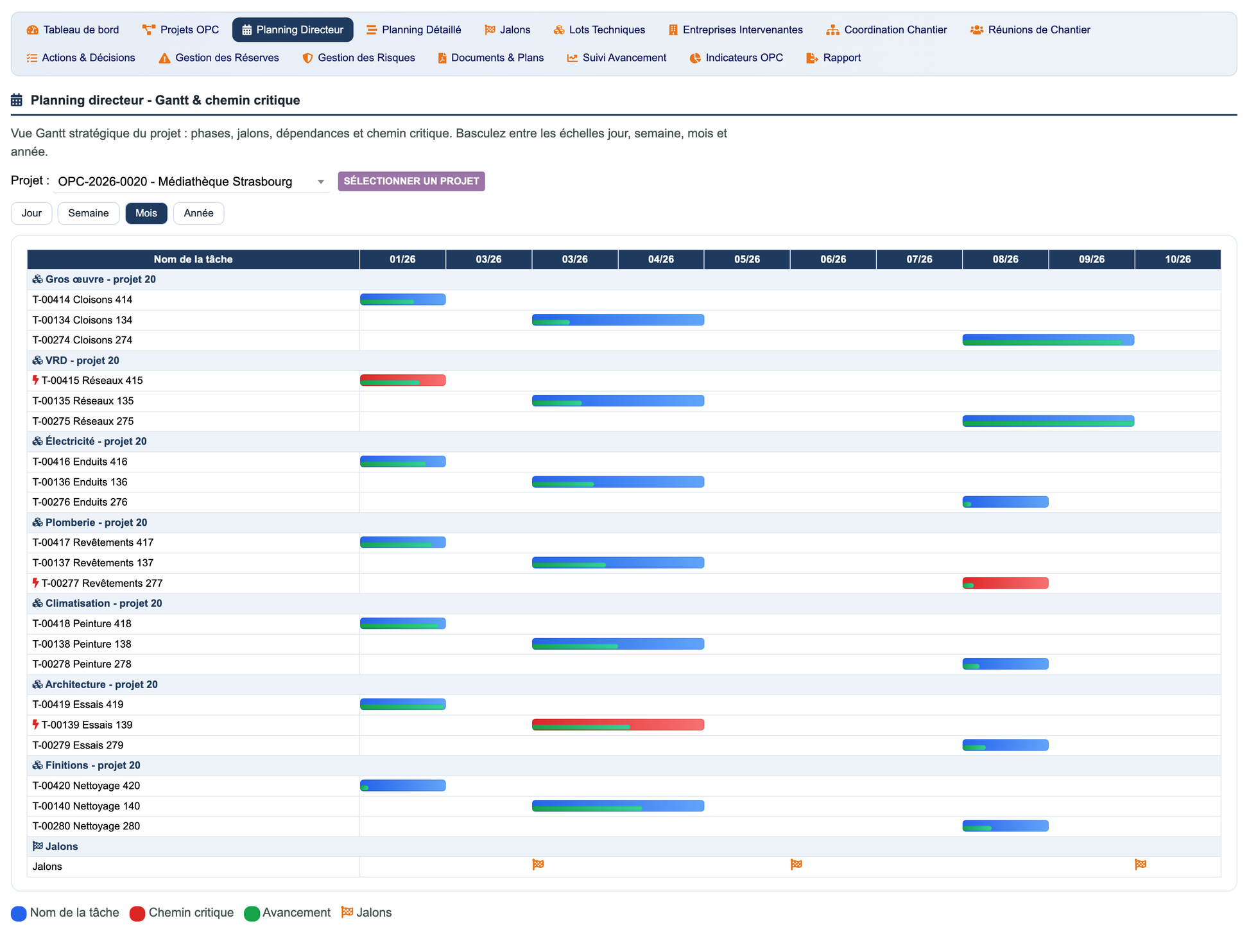The image size is (1249, 952).
Task: Click the T-00414 Cloisons 414 Gantt bar
Action: (403, 300)
